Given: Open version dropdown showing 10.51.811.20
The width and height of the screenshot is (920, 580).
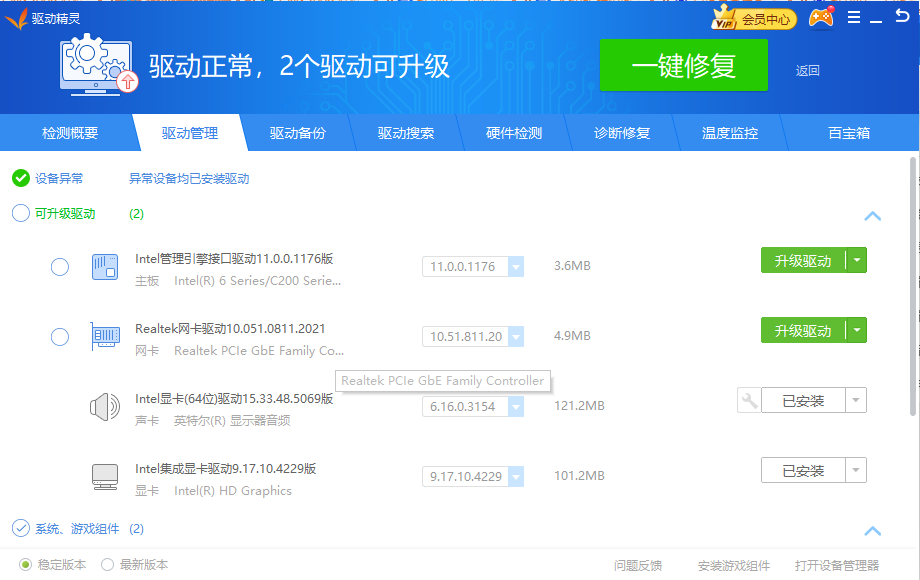Looking at the screenshot, I should 515,337.
